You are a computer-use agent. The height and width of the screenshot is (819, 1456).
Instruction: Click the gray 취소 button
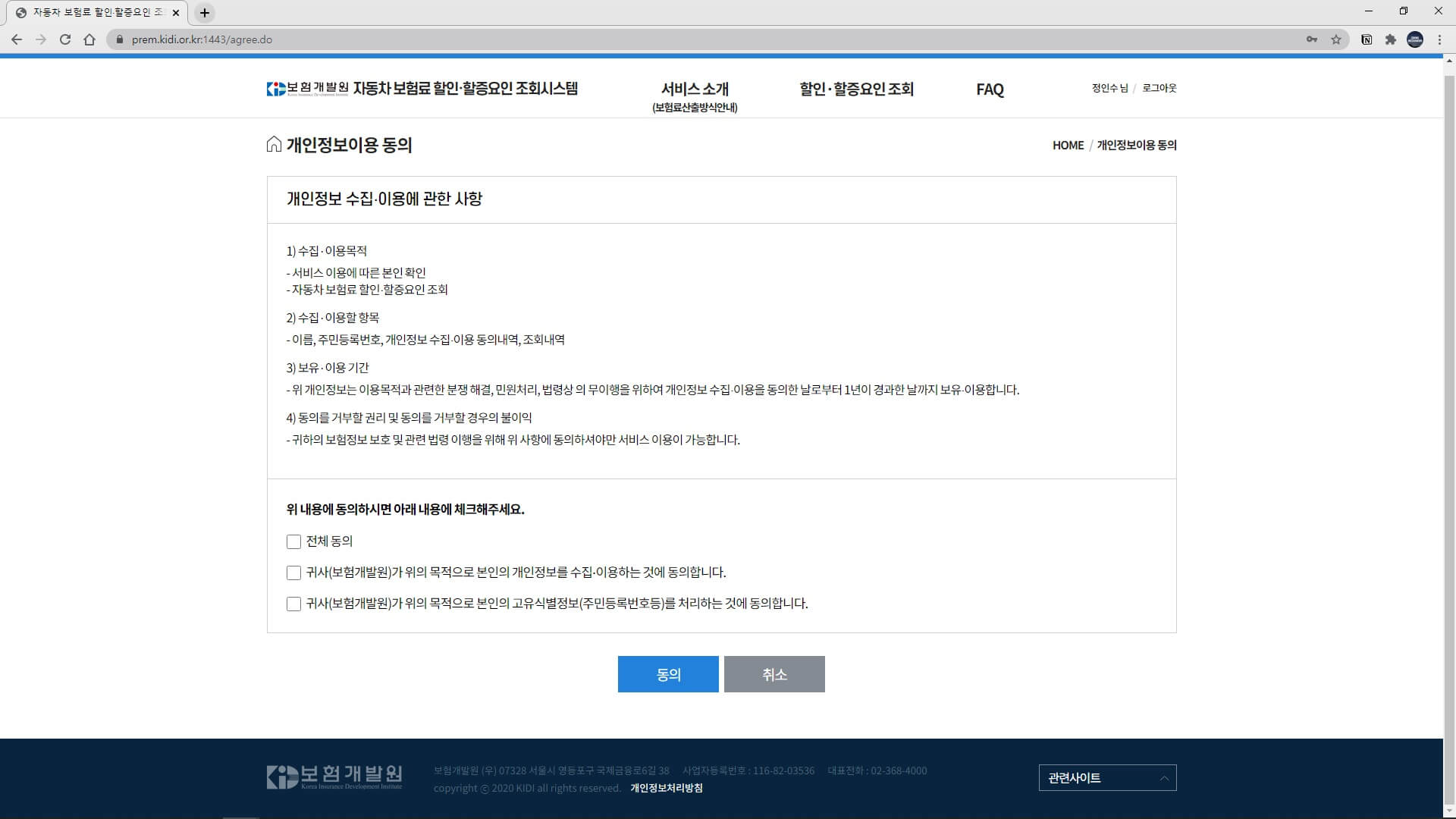(774, 674)
